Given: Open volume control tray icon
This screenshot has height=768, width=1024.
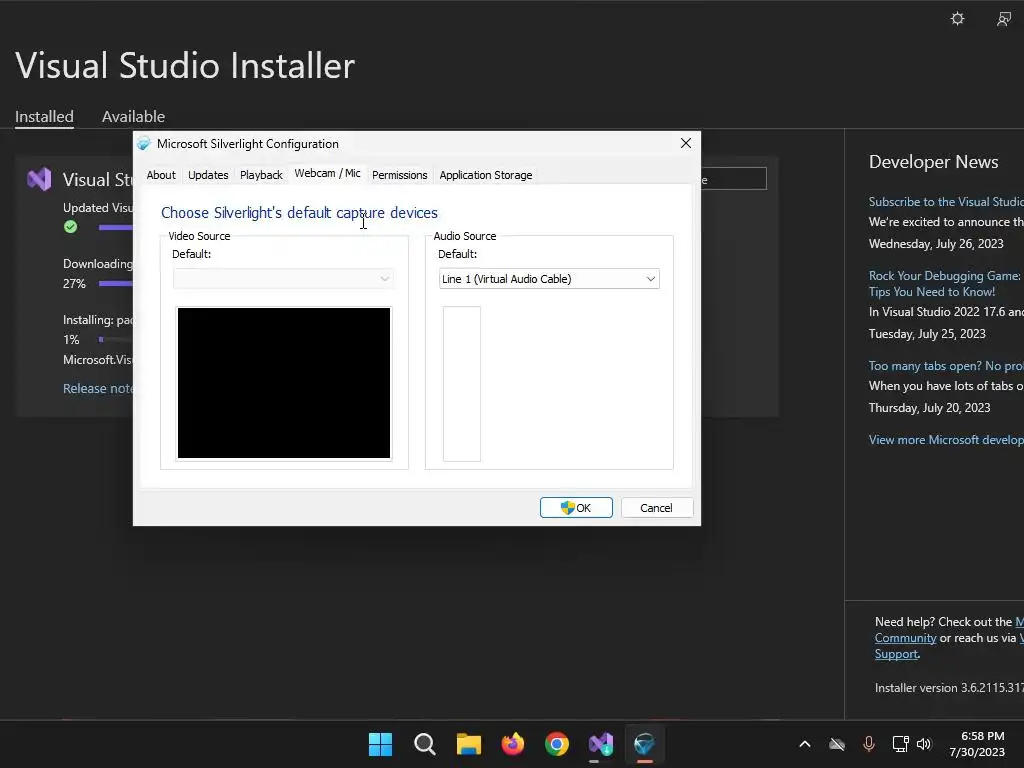Looking at the screenshot, I should [923, 744].
